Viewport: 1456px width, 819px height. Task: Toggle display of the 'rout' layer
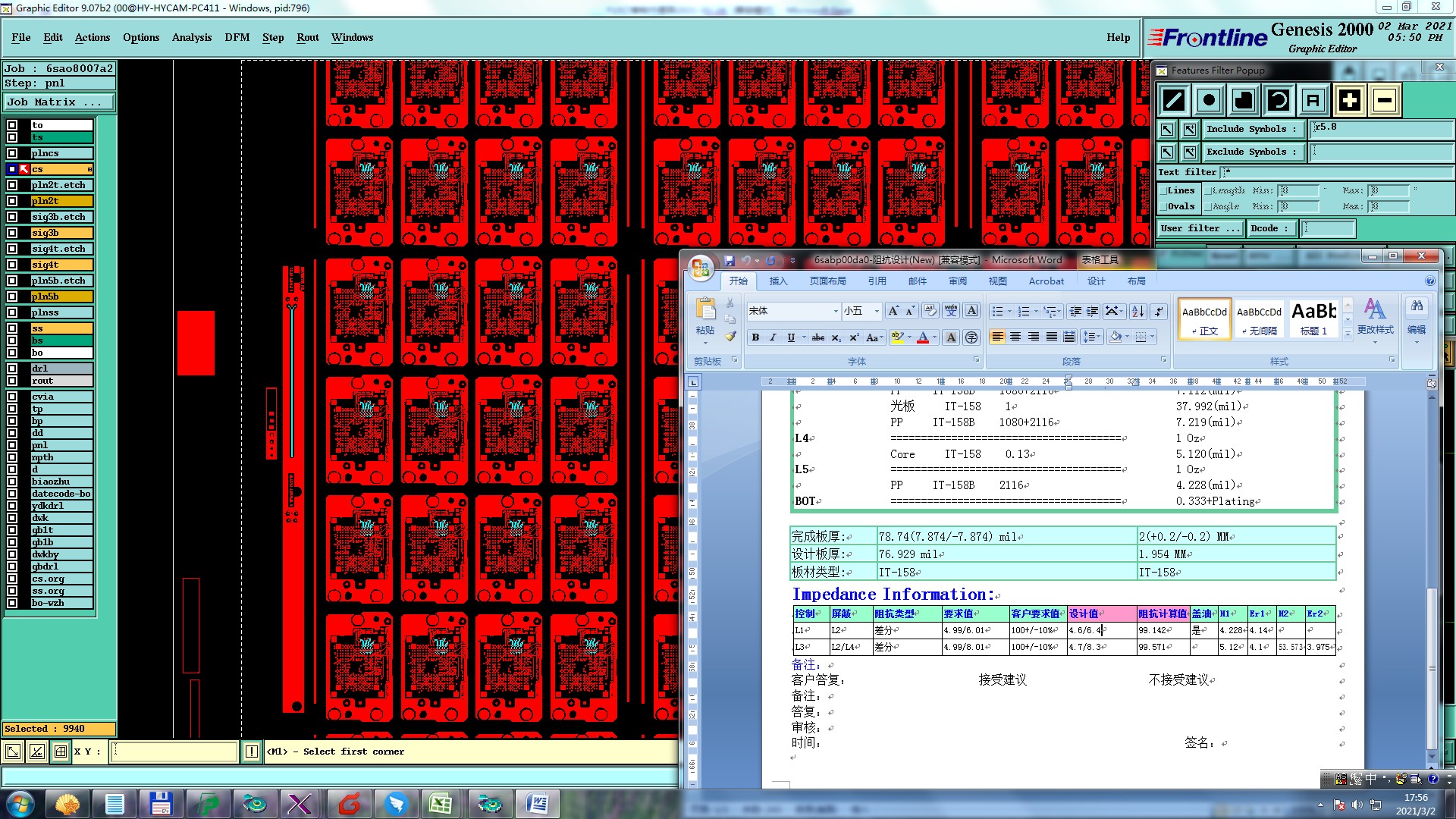click(x=12, y=381)
